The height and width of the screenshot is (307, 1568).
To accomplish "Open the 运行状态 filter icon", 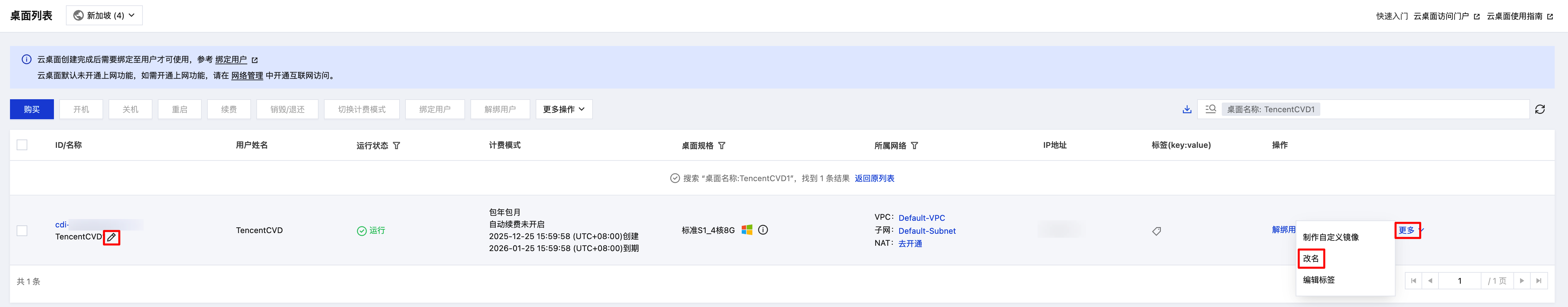I will (397, 146).
